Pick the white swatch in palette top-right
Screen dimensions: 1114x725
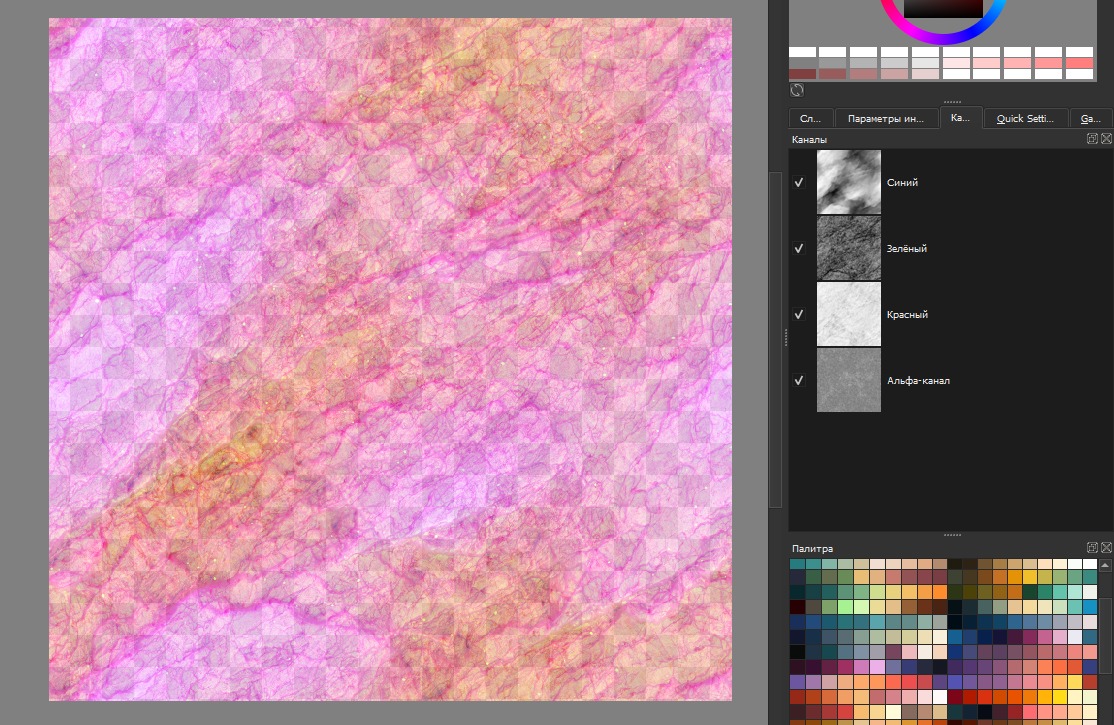coord(1090,564)
